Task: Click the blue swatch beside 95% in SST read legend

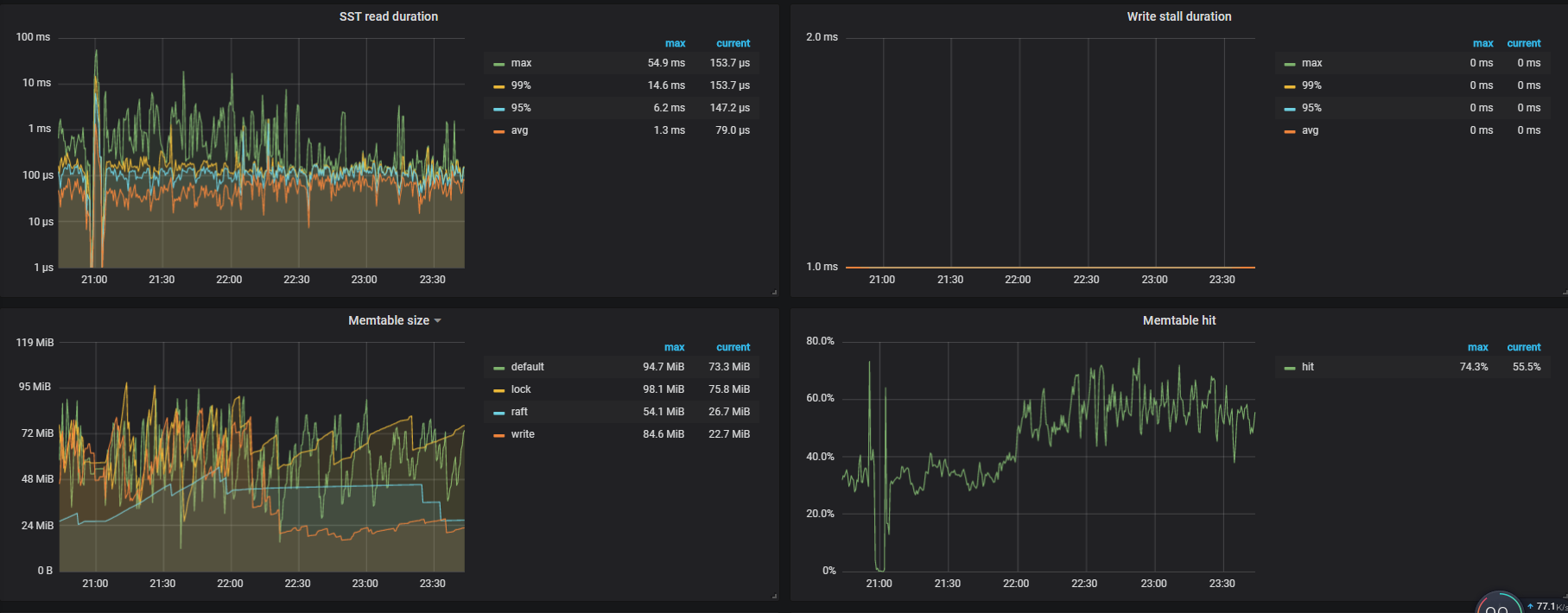Action: pos(498,109)
